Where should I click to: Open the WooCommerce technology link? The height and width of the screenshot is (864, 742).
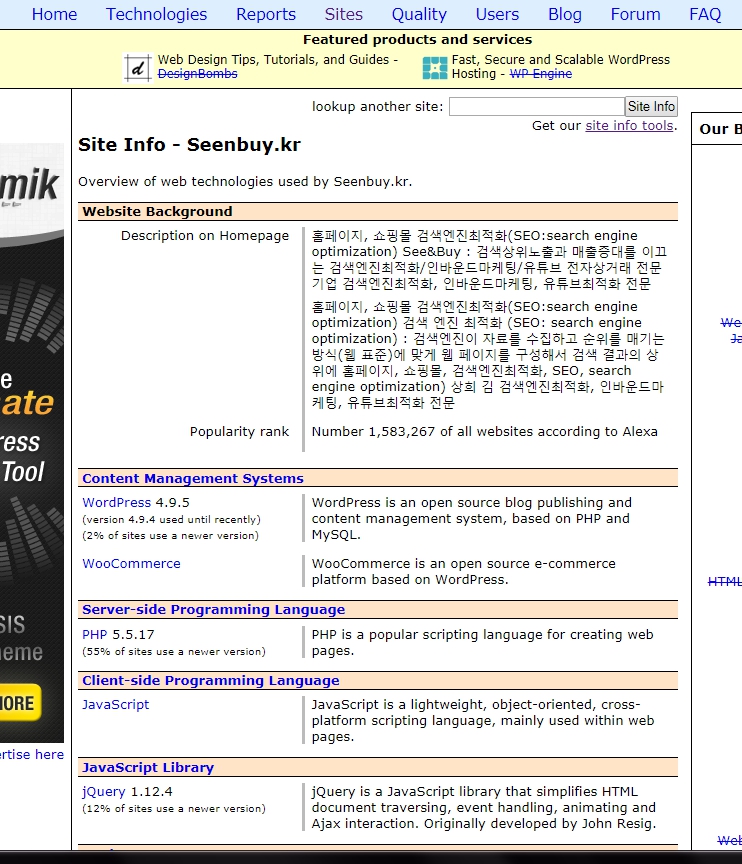[x=131, y=564]
